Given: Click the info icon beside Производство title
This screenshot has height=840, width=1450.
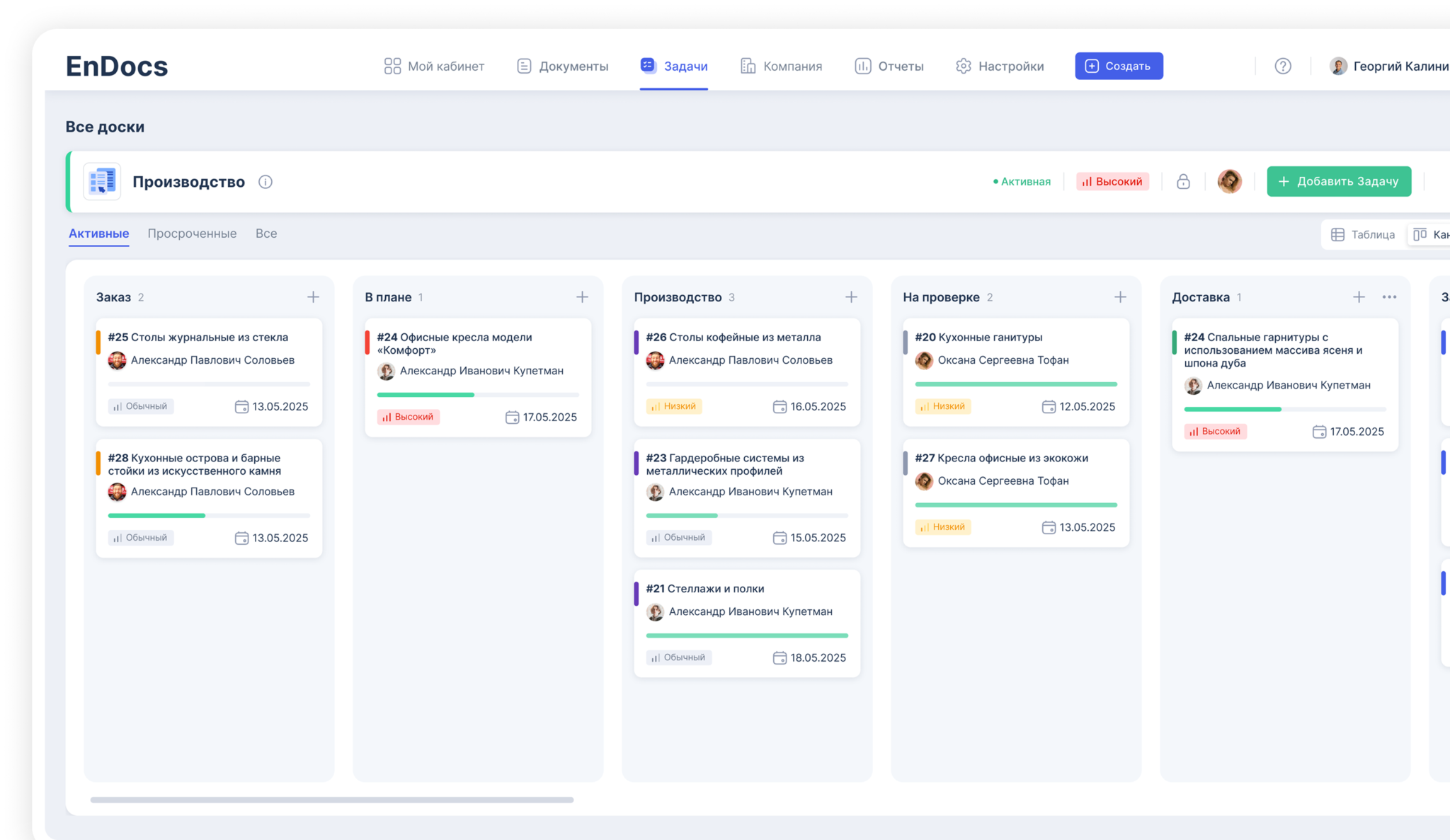Looking at the screenshot, I should tap(266, 182).
